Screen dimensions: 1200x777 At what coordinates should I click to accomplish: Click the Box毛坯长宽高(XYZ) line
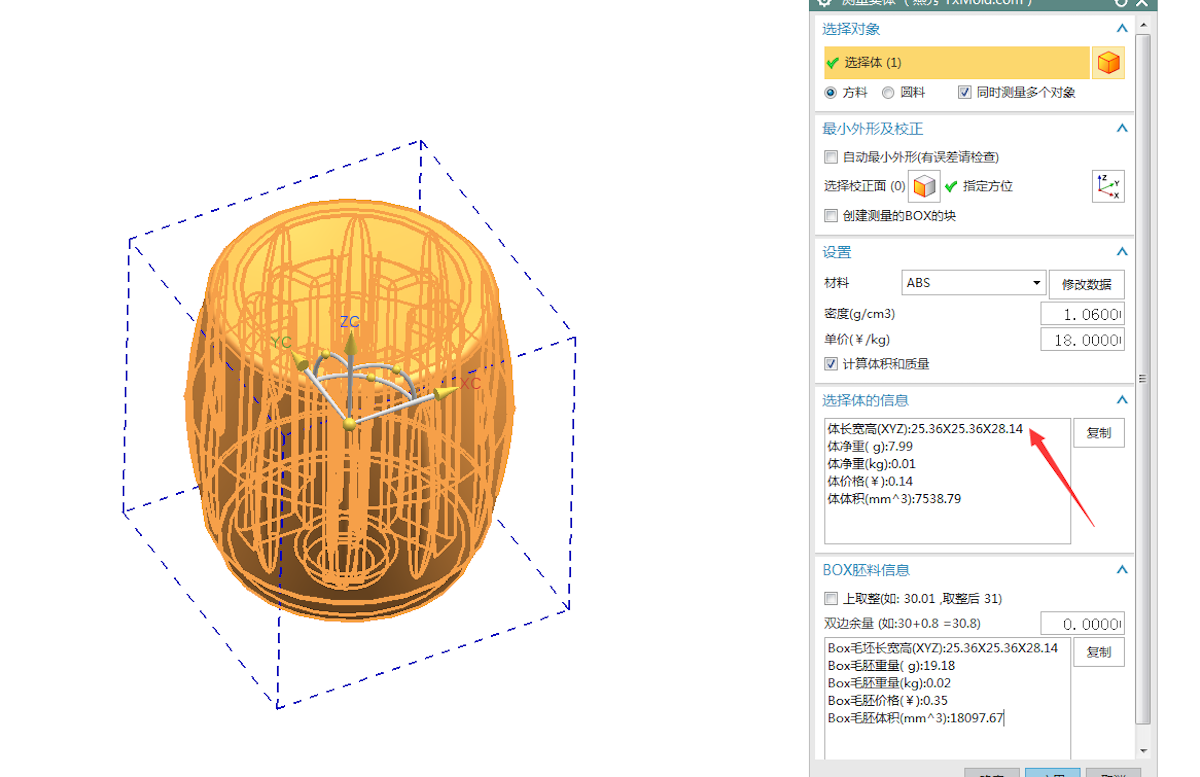pyautogui.click(x=942, y=648)
